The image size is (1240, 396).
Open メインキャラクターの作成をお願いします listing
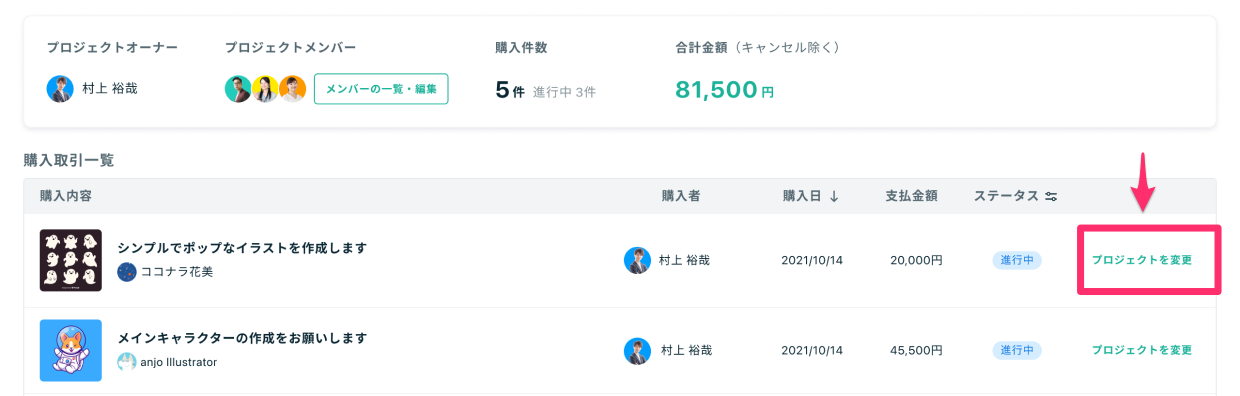click(x=242, y=338)
